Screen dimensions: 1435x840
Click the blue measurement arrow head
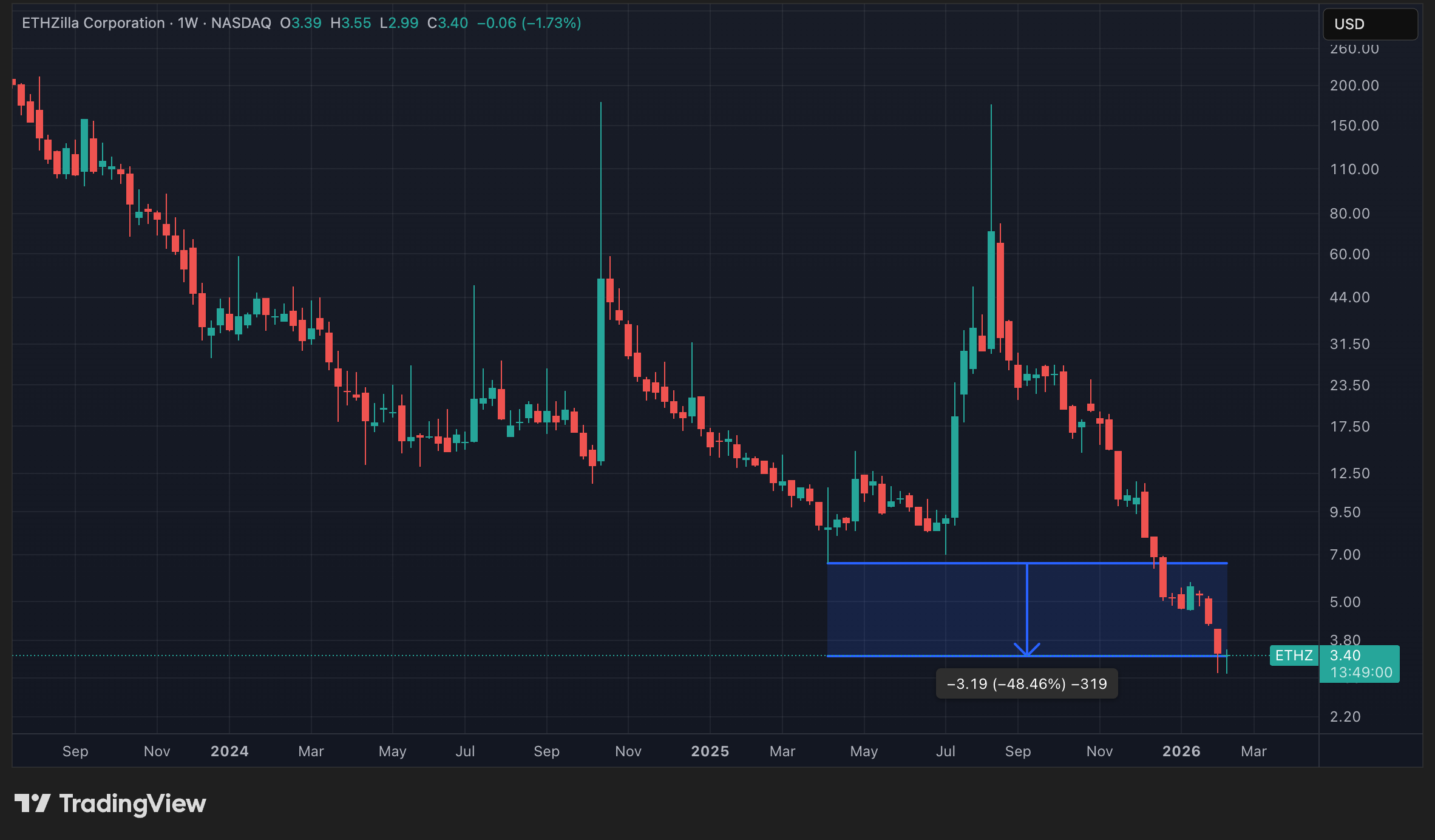click(x=1027, y=650)
